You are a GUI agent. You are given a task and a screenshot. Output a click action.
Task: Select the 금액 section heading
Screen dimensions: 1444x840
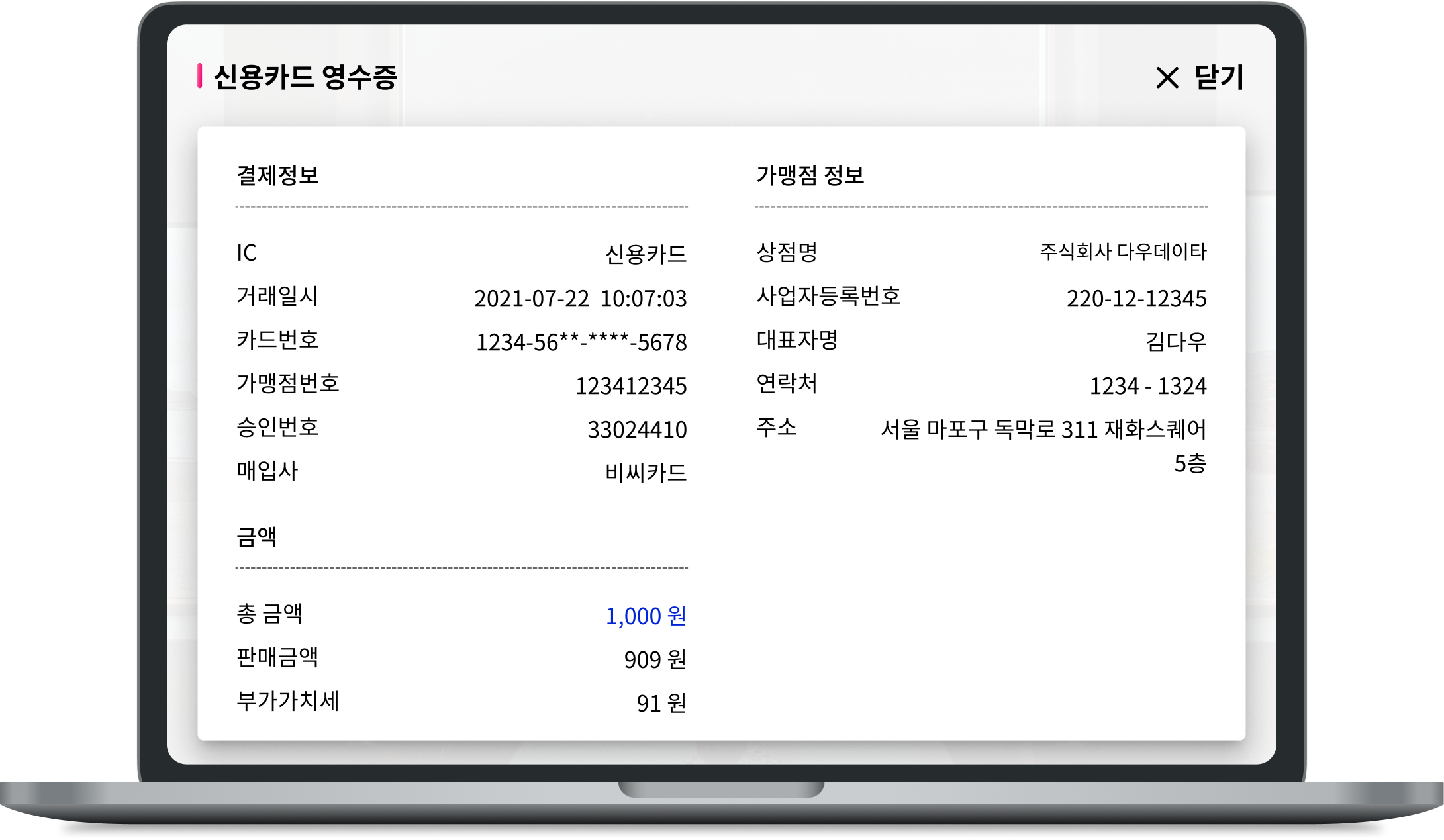tap(257, 536)
